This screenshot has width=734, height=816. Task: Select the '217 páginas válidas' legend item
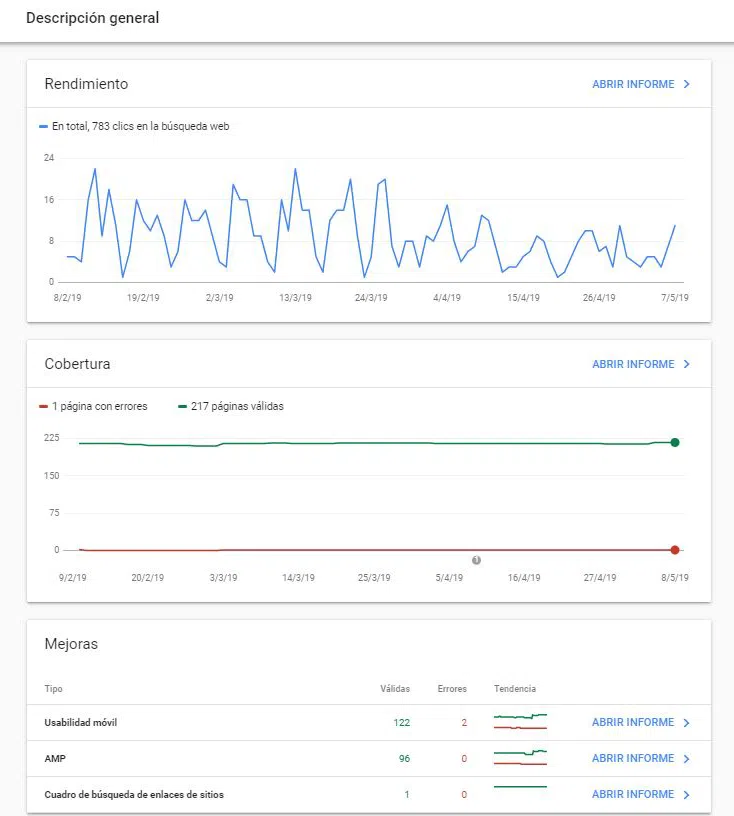pos(231,406)
